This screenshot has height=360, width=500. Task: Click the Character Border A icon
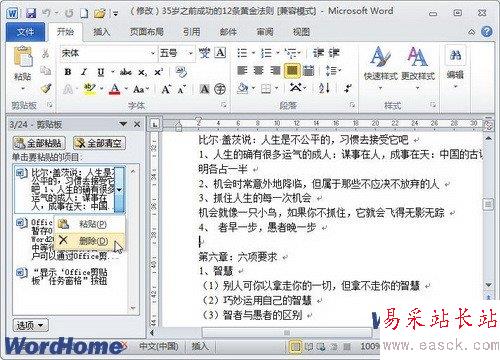220,53
